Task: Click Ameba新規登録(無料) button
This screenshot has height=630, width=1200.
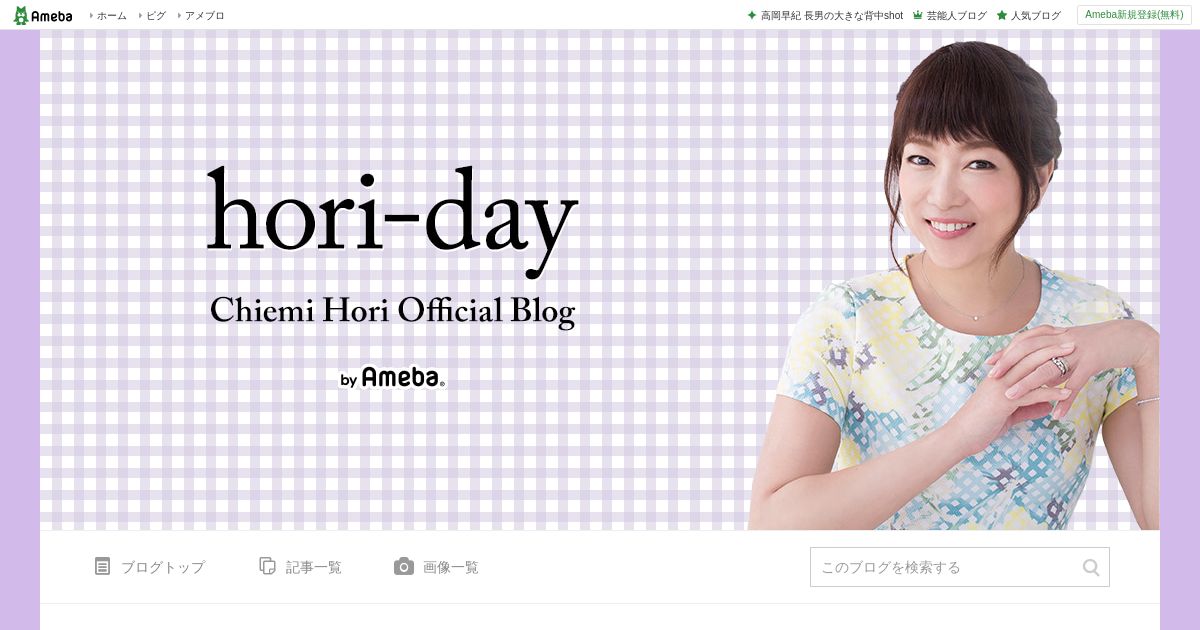Action: point(1134,15)
